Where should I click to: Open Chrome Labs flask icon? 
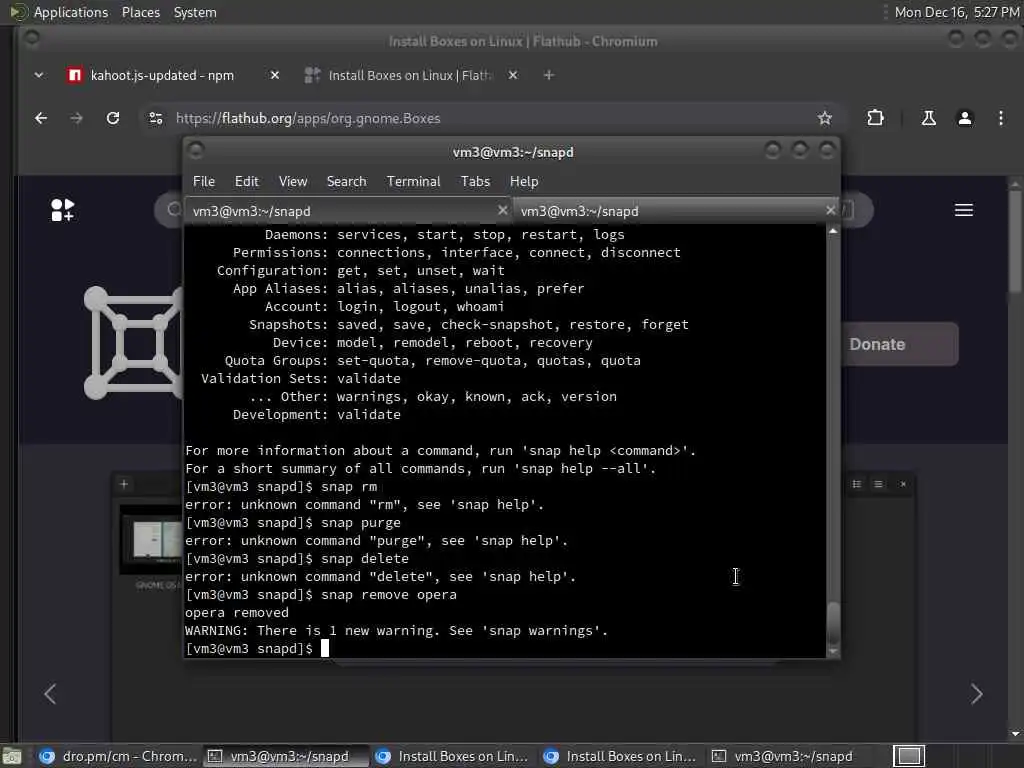929,118
